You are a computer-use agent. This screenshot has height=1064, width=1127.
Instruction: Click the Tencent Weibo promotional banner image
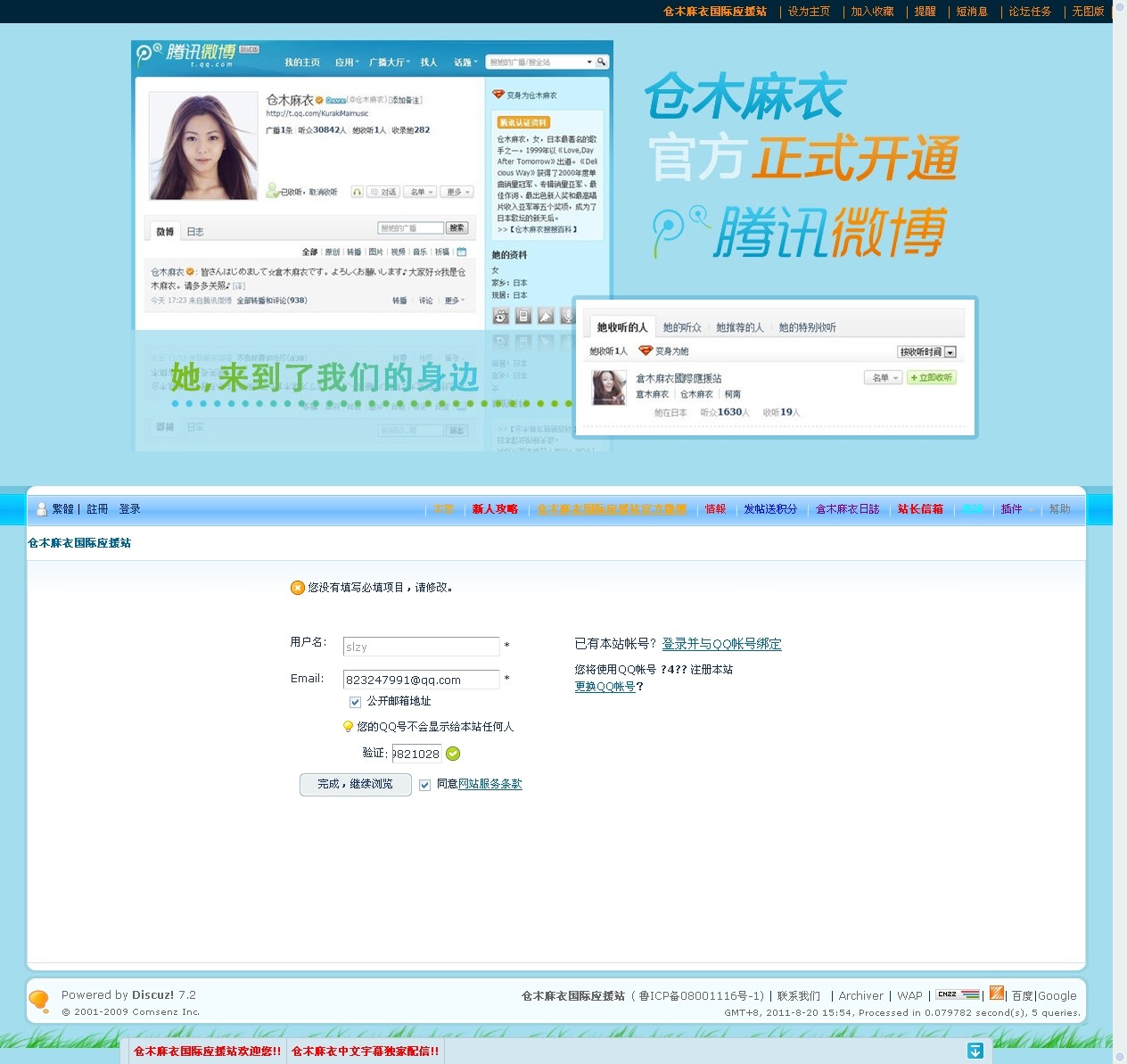pos(555,245)
